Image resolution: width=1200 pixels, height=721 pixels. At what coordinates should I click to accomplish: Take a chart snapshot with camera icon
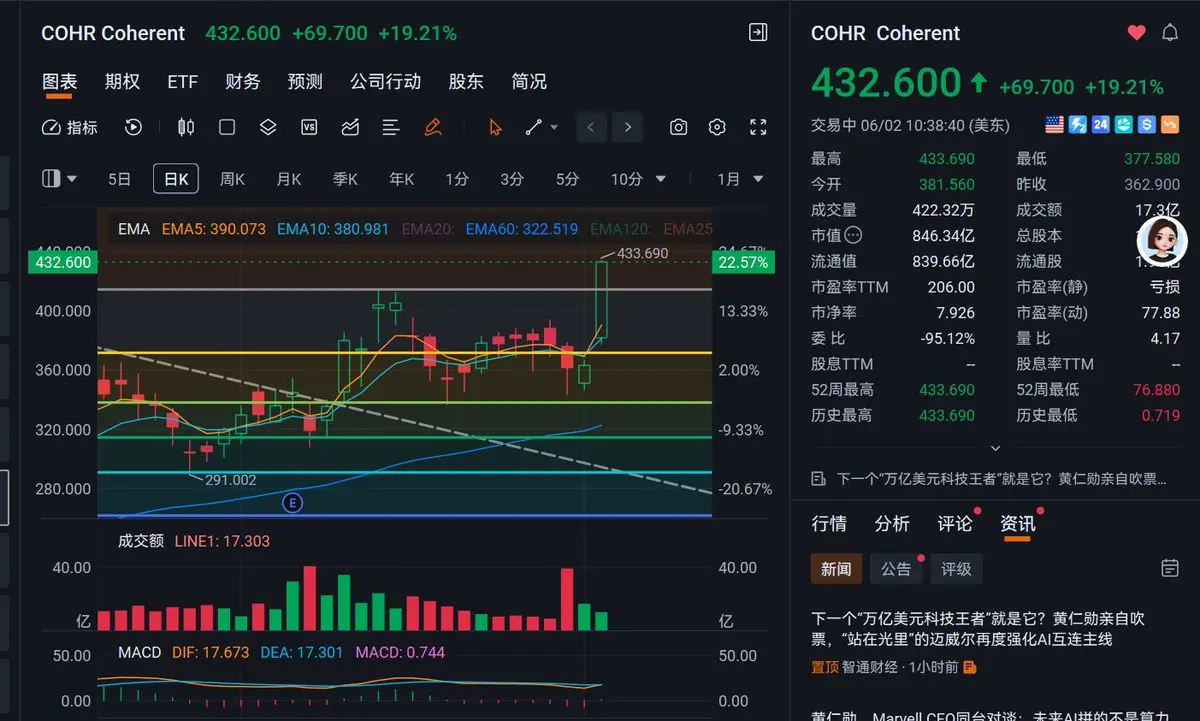[679, 127]
